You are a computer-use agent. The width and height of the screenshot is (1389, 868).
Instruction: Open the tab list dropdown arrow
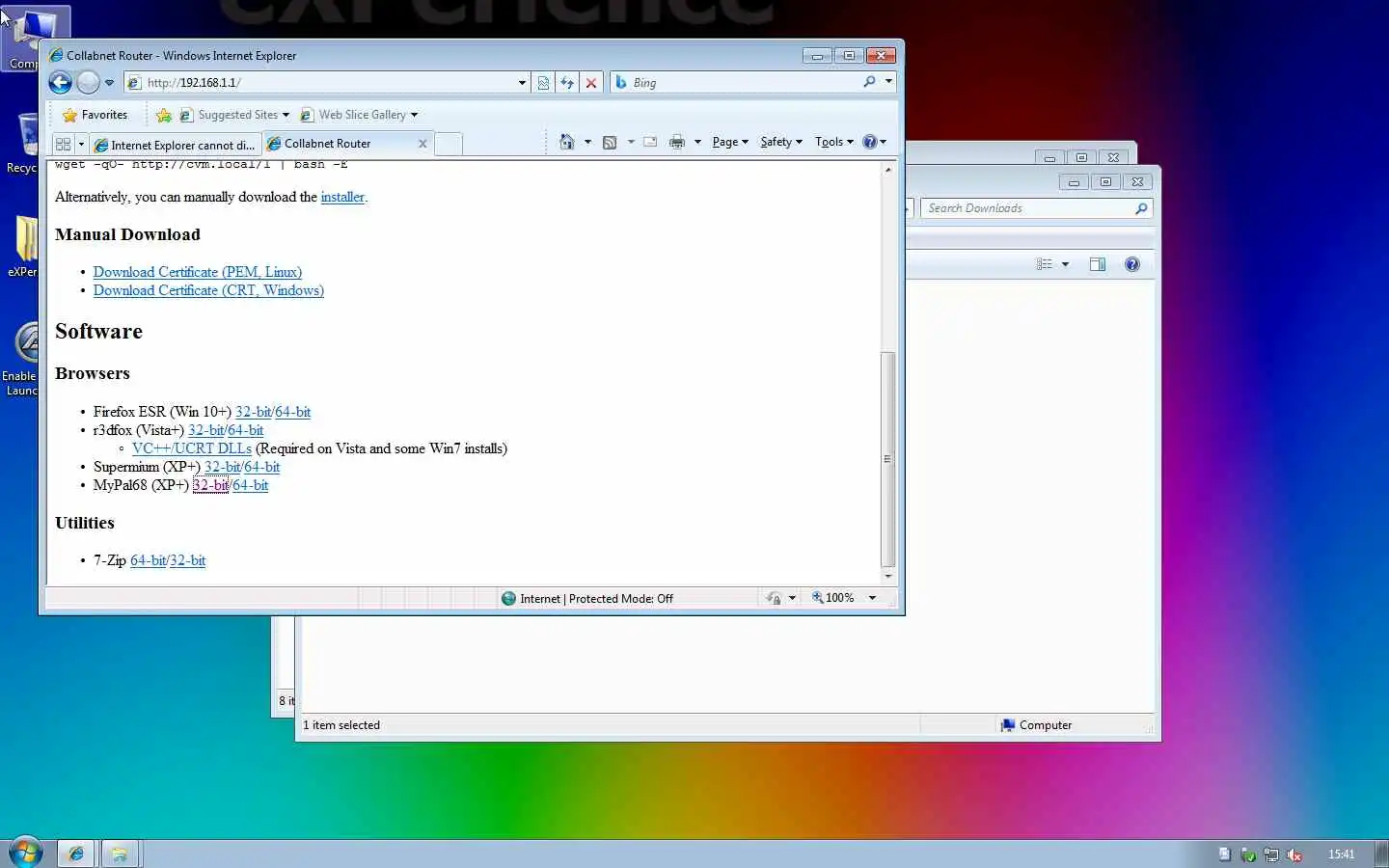81,145
